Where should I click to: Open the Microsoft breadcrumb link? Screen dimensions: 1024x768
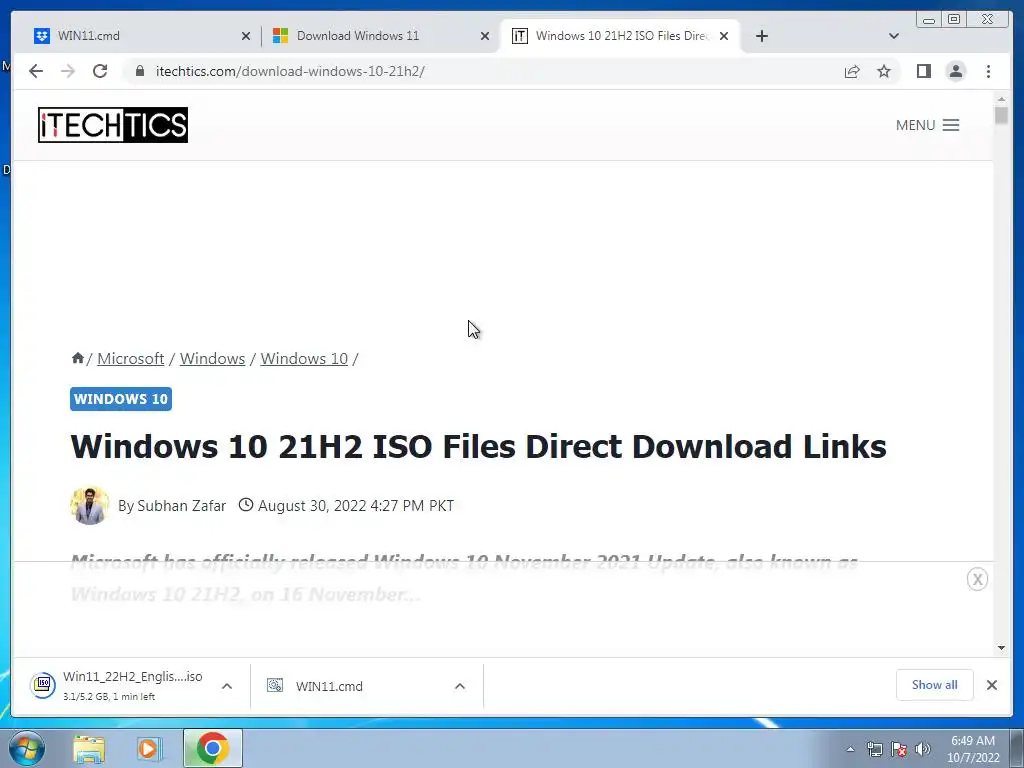pos(131,359)
